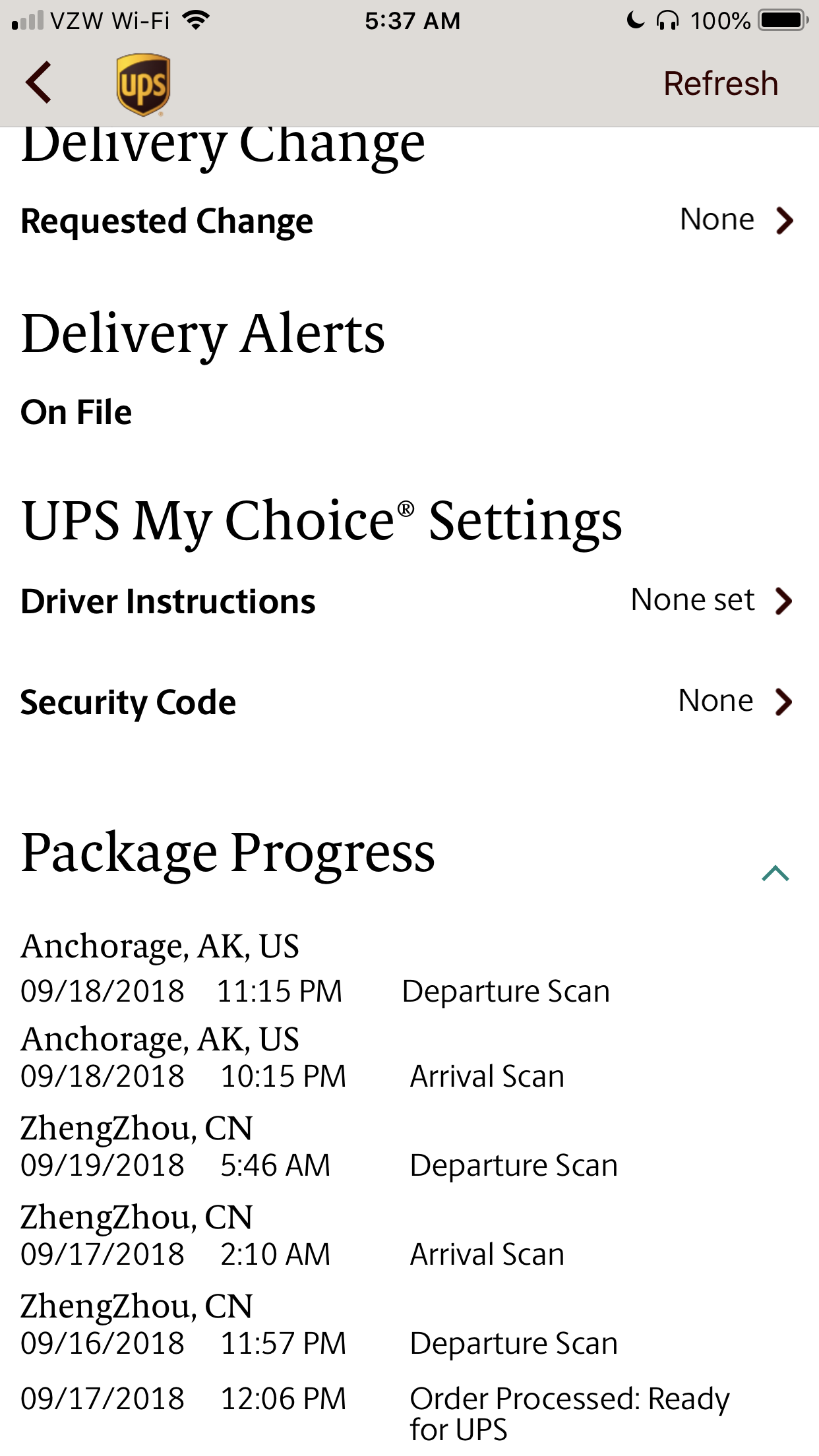The width and height of the screenshot is (819, 1456).
Task: Tap Anchorage 11:15 PM Departure Scan entry
Action: 315,969
